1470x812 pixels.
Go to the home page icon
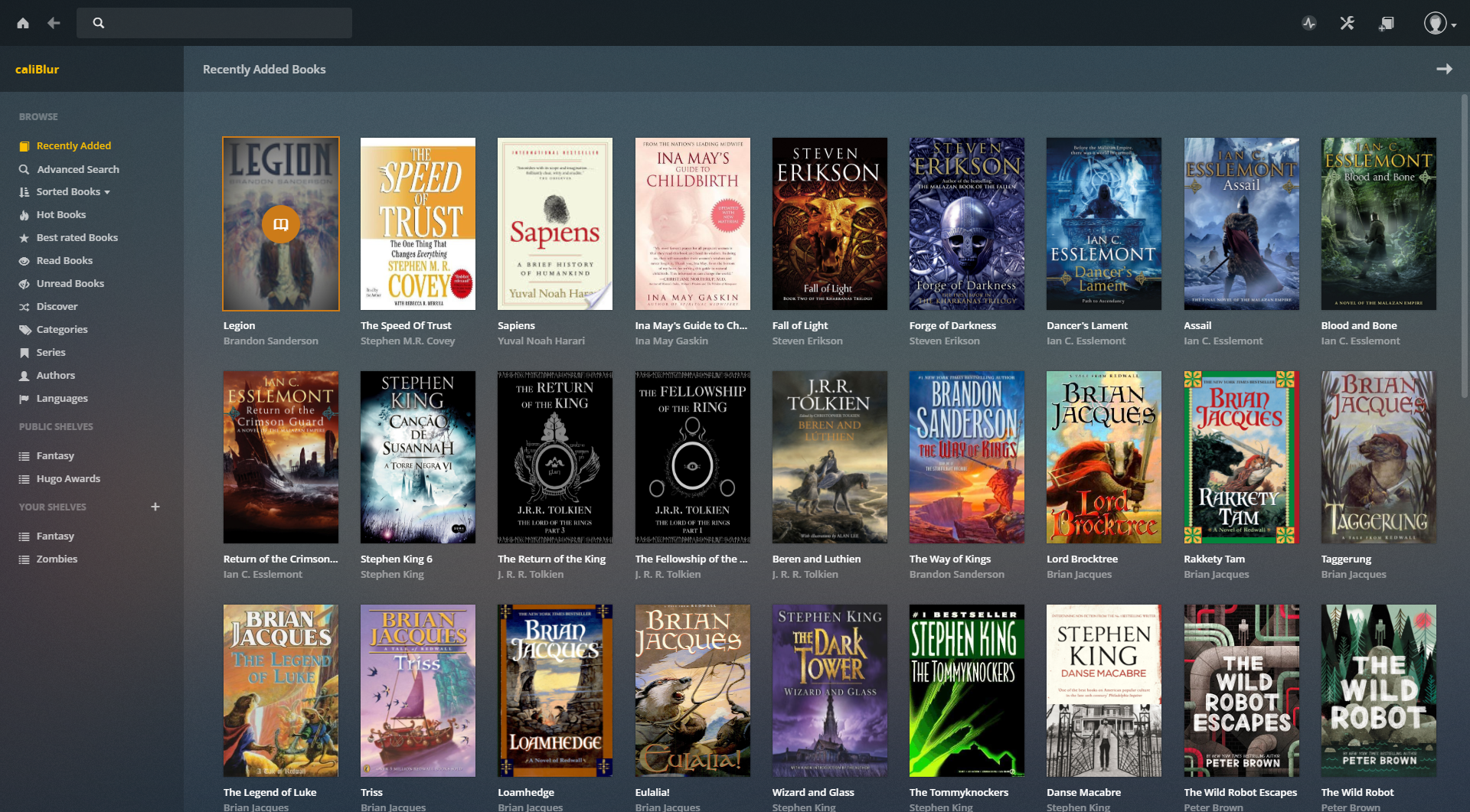23,23
